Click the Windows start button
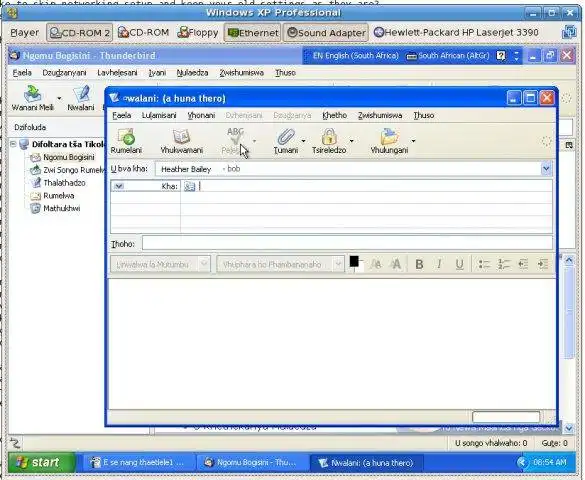585x480 pixels. pos(41,462)
